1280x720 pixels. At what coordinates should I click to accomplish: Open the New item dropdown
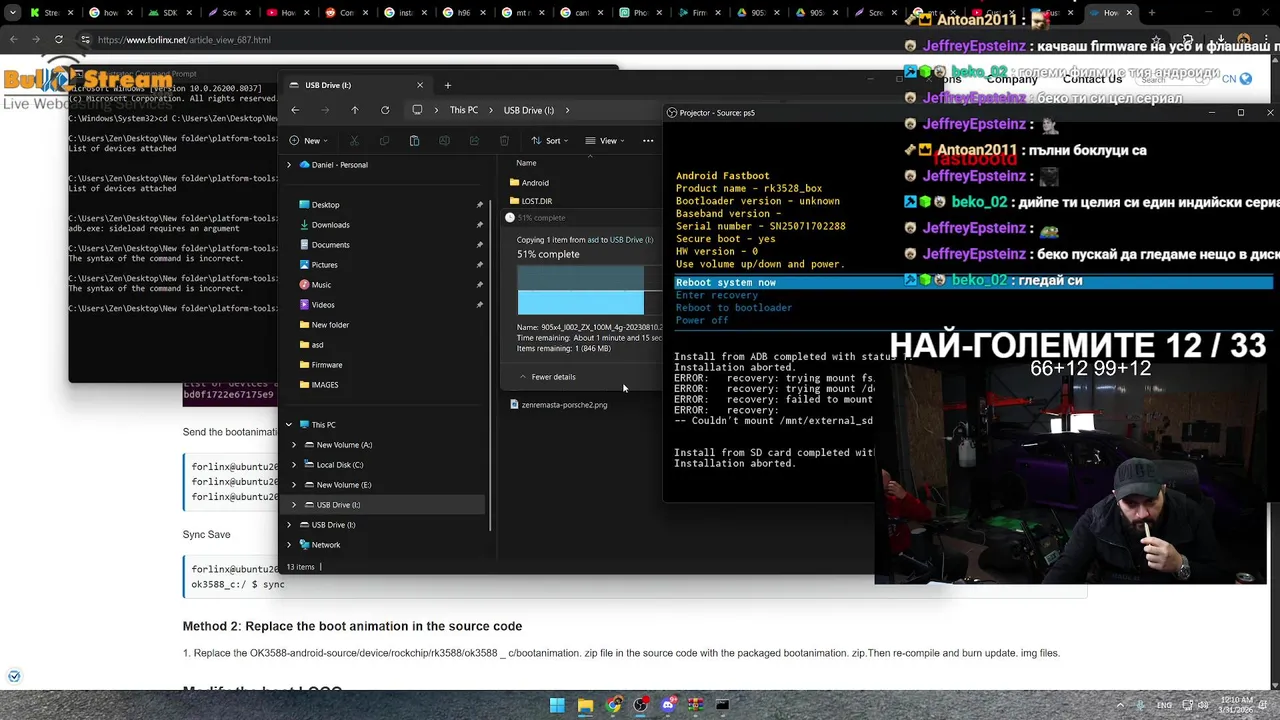point(311,141)
